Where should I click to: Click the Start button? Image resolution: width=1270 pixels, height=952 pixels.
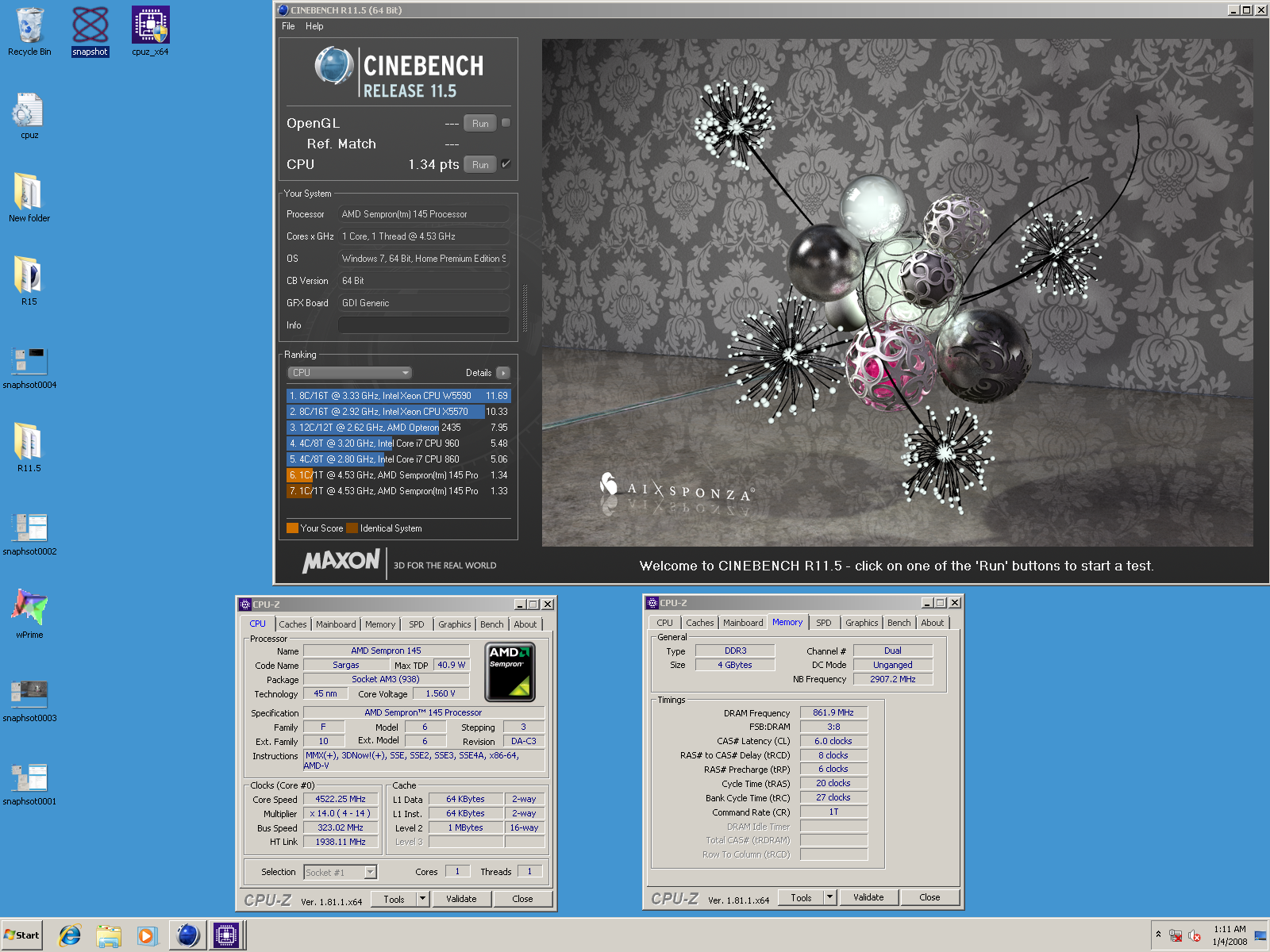pyautogui.click(x=21, y=935)
